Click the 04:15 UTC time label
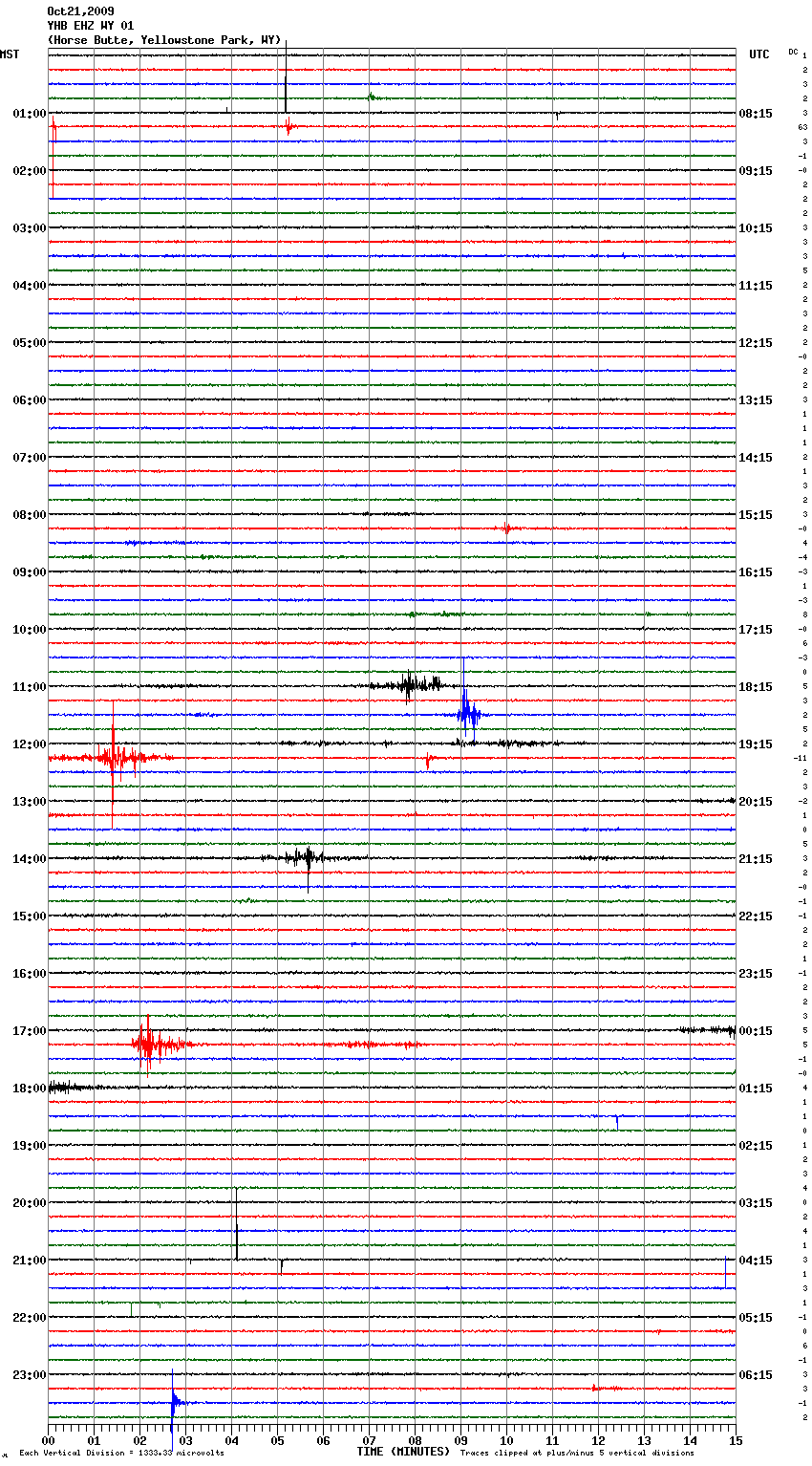 coord(756,1261)
